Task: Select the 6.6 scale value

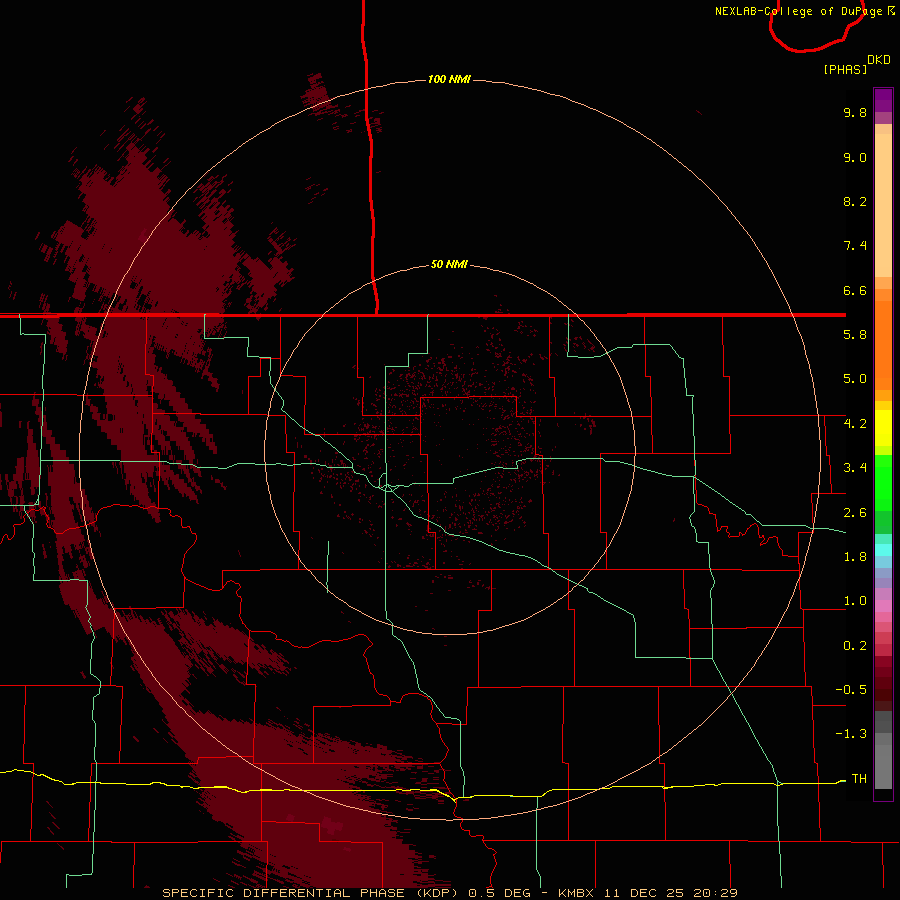Action: (x=855, y=290)
